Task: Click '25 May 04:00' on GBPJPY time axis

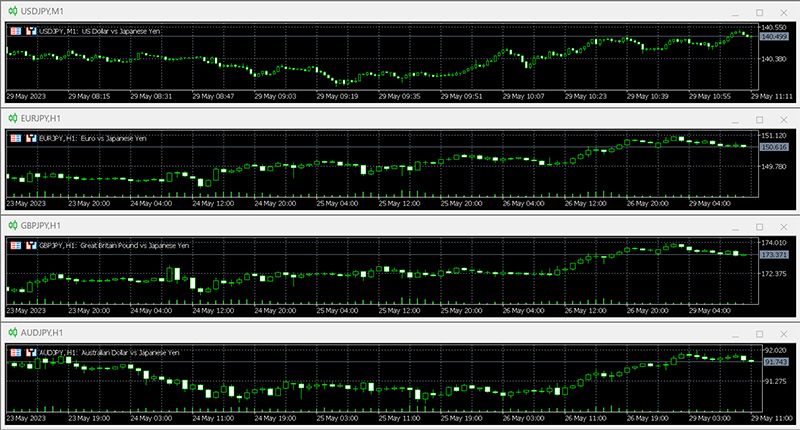Action: coord(337,311)
